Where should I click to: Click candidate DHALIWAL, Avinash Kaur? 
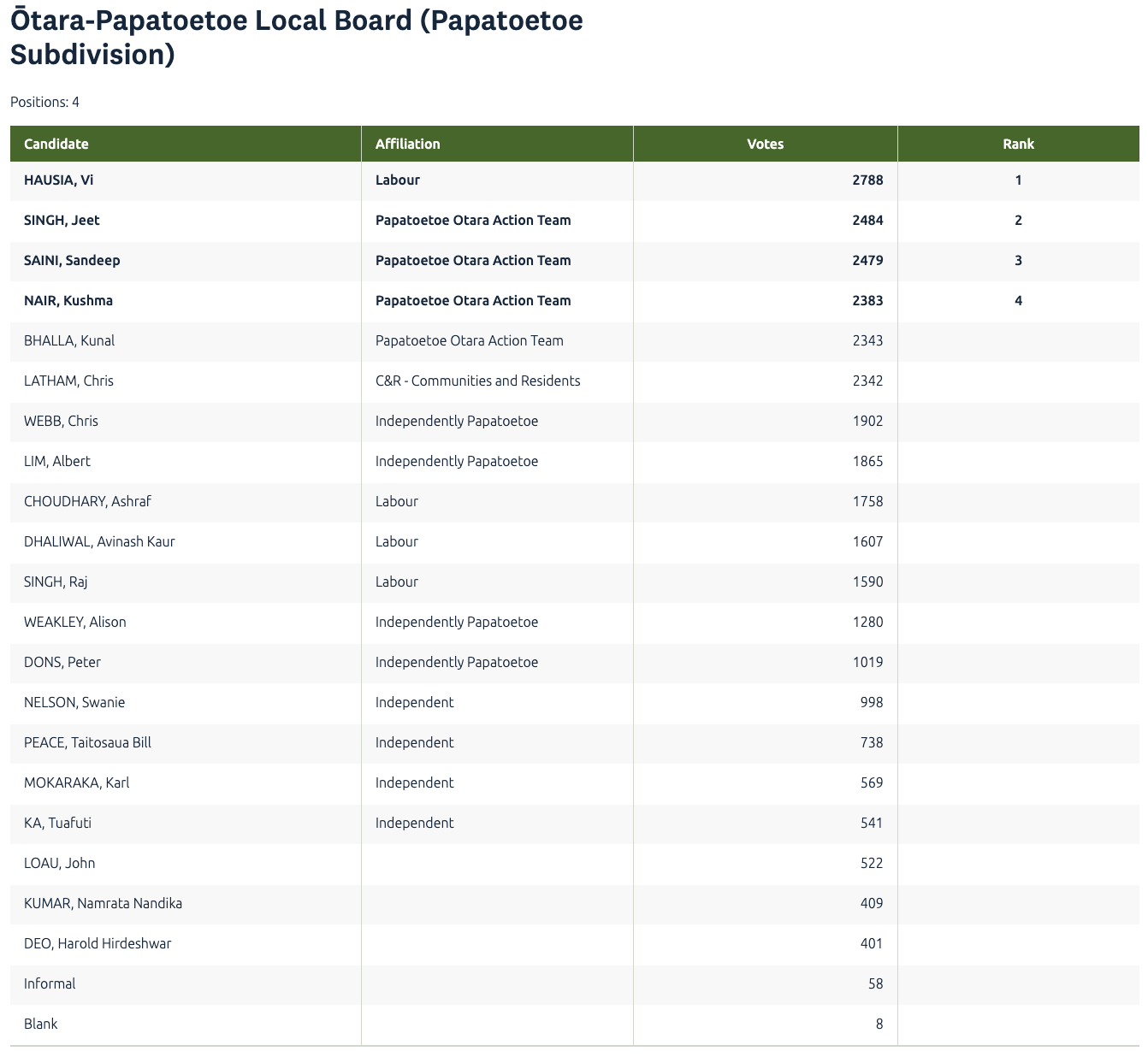pos(99,542)
